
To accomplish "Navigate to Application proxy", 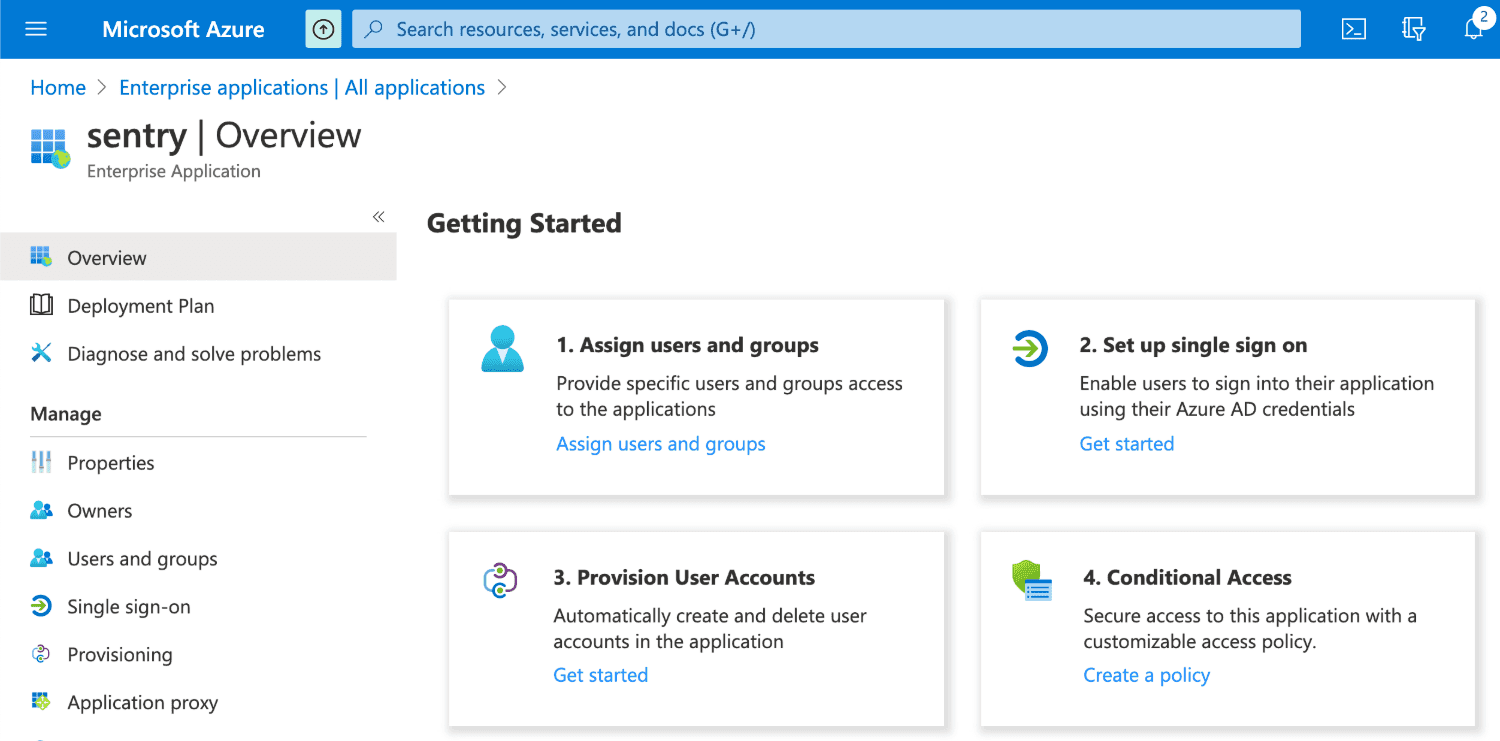I will pyautogui.click(x=140, y=702).
